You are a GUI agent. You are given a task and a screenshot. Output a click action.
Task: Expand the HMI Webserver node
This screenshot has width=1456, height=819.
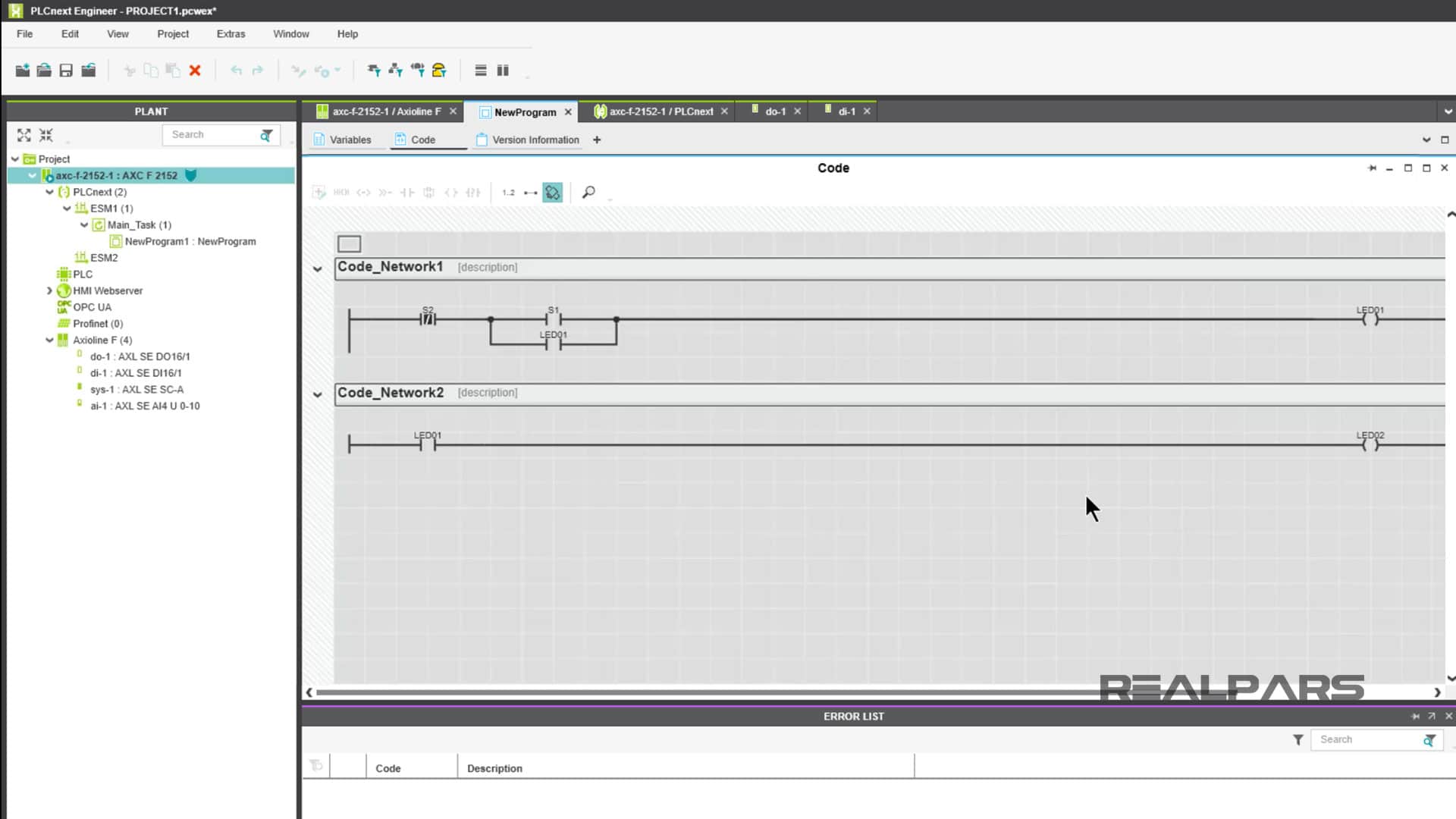[49, 290]
